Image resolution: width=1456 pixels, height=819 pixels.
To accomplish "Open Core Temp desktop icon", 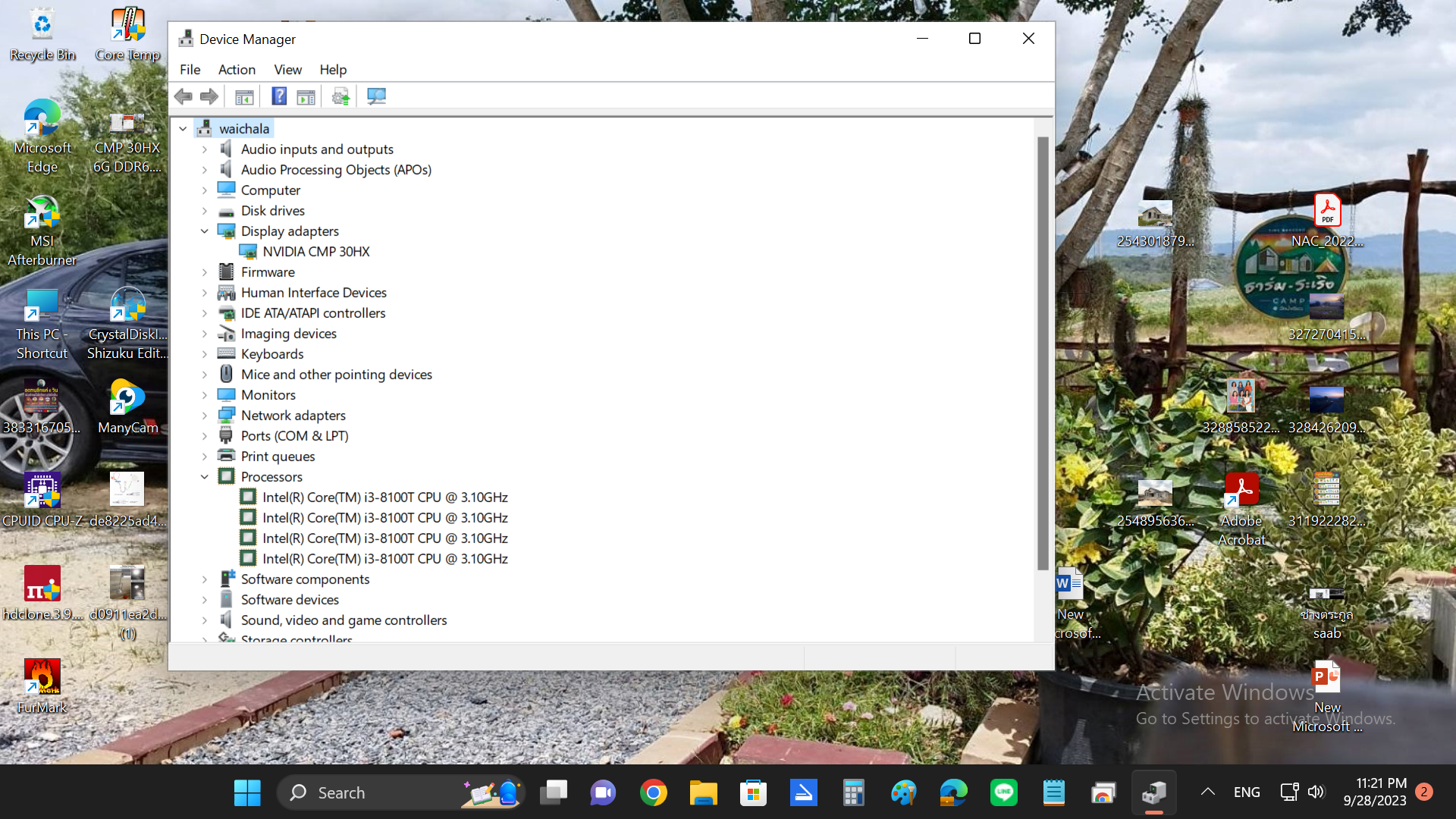I will tap(127, 34).
